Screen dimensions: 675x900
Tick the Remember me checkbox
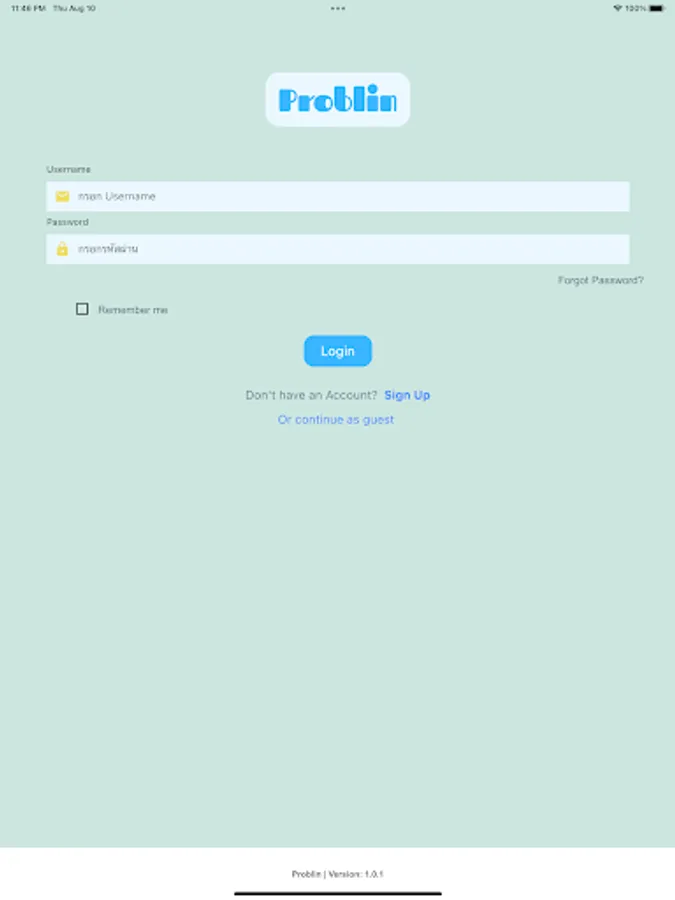coord(82,309)
